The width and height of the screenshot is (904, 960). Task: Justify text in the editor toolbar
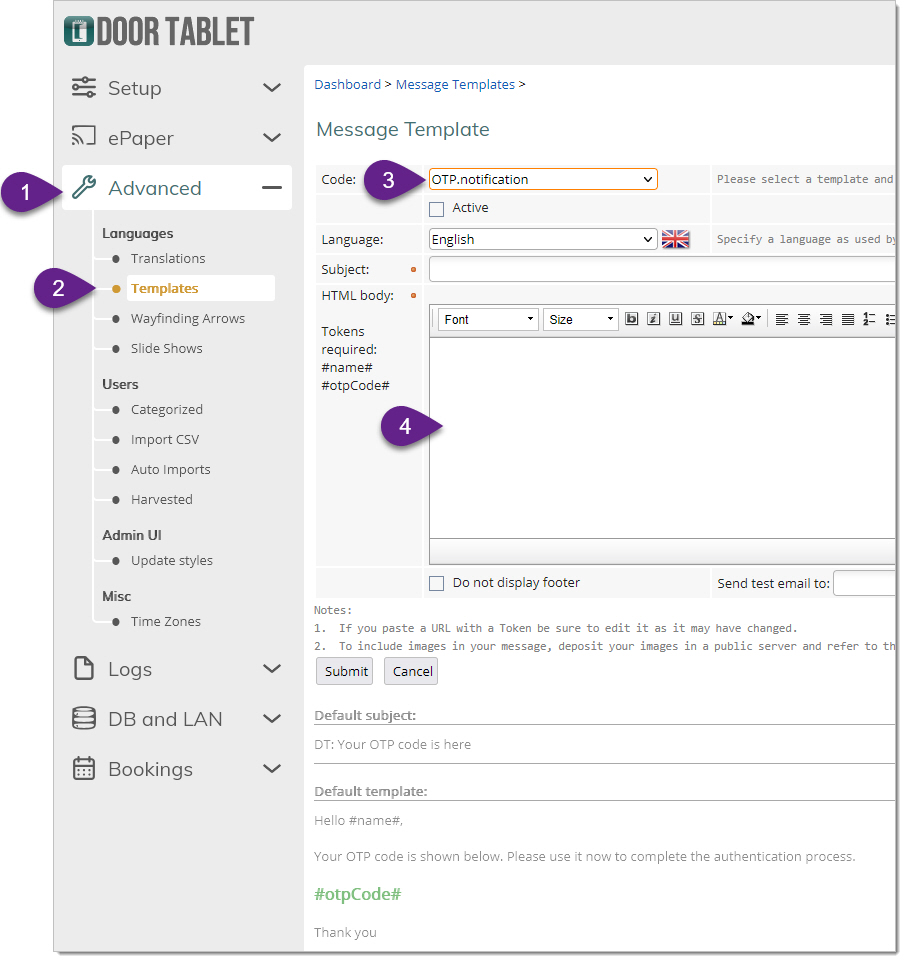click(848, 319)
